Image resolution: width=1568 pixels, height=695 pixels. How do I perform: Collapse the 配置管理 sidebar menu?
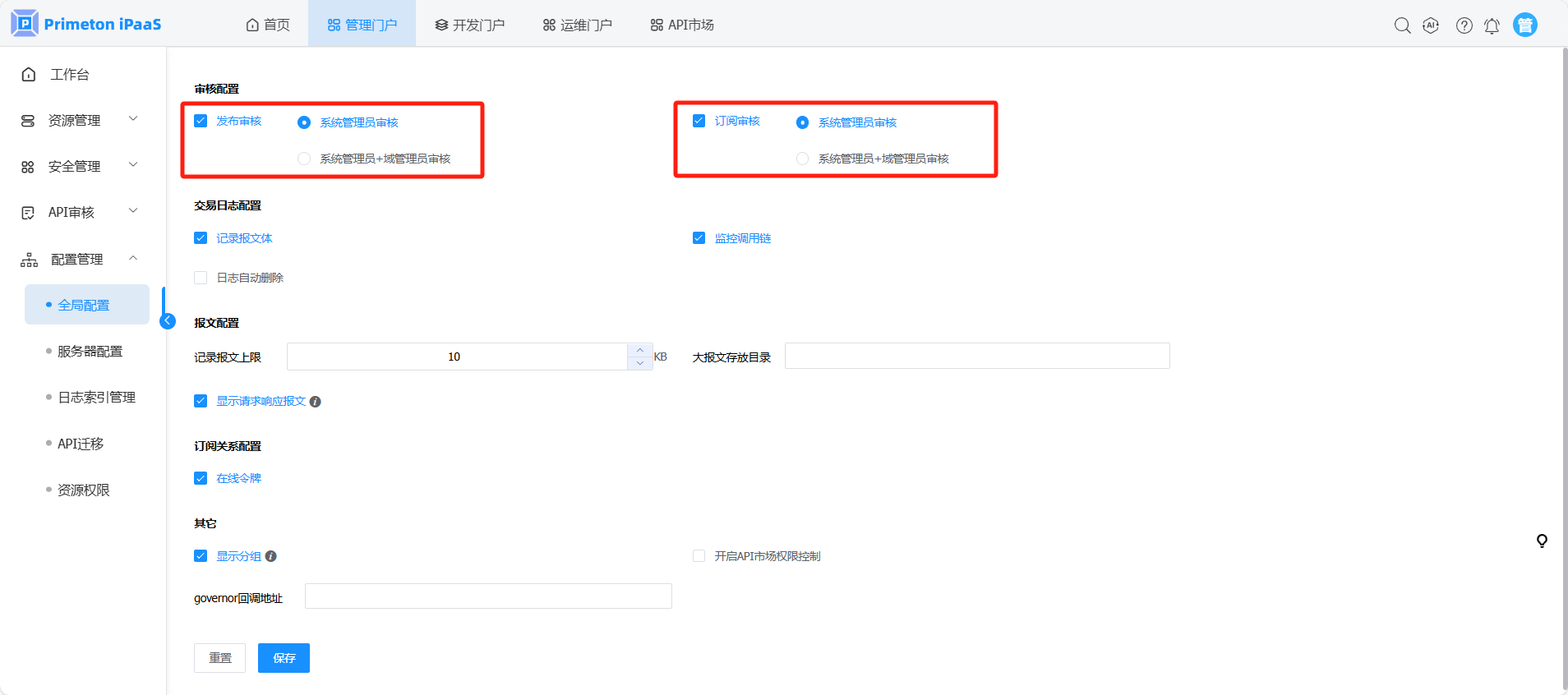tap(79, 259)
